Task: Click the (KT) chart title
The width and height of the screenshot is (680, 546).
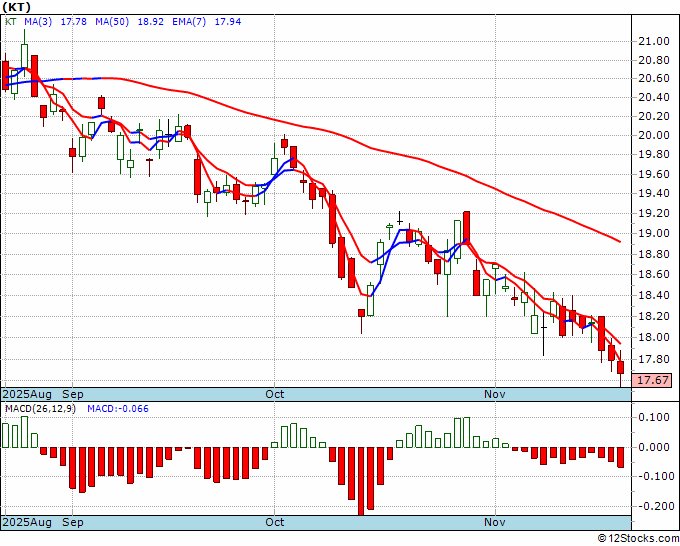Action: 16,7
